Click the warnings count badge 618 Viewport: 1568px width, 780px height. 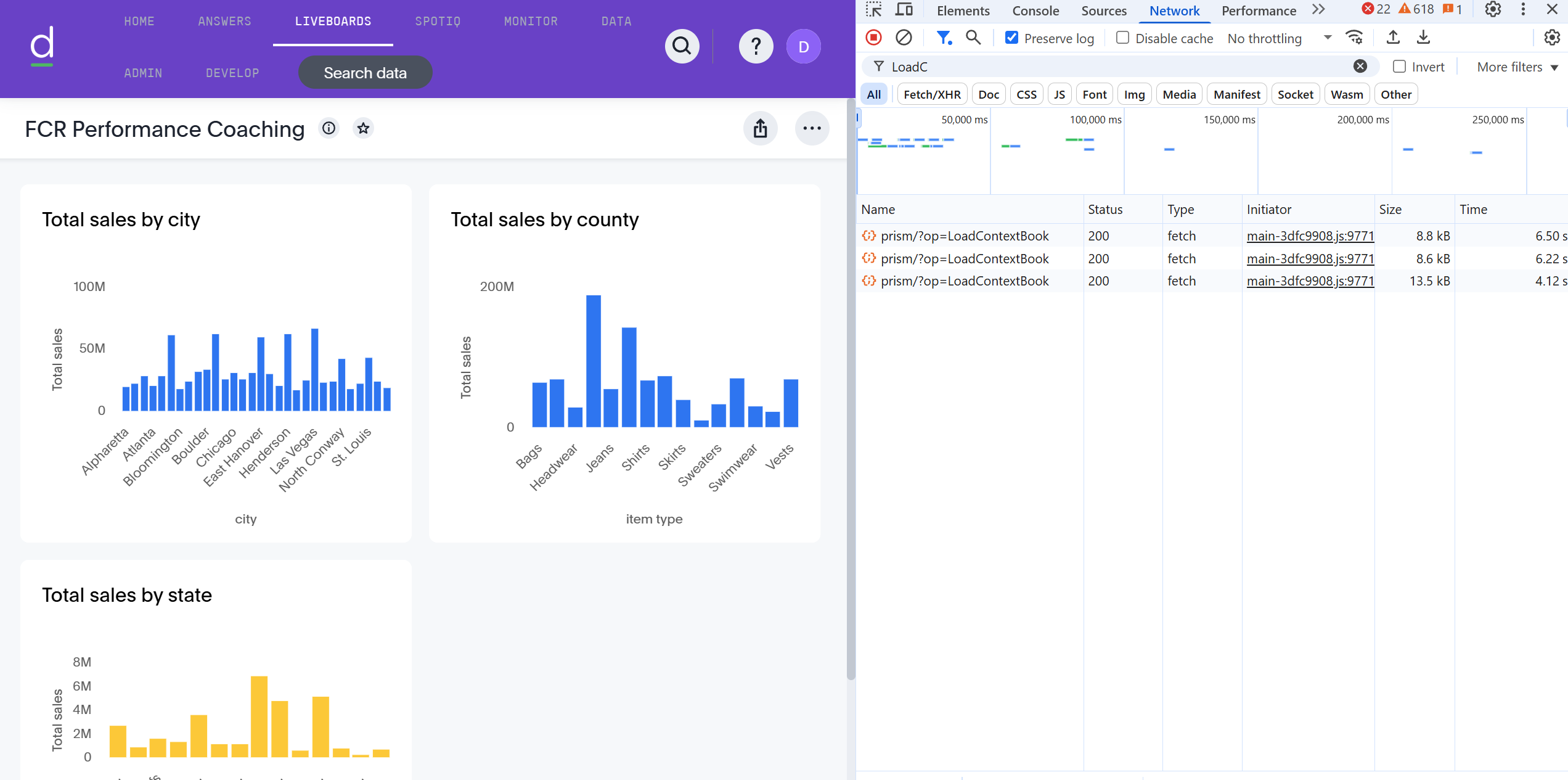tap(1416, 9)
